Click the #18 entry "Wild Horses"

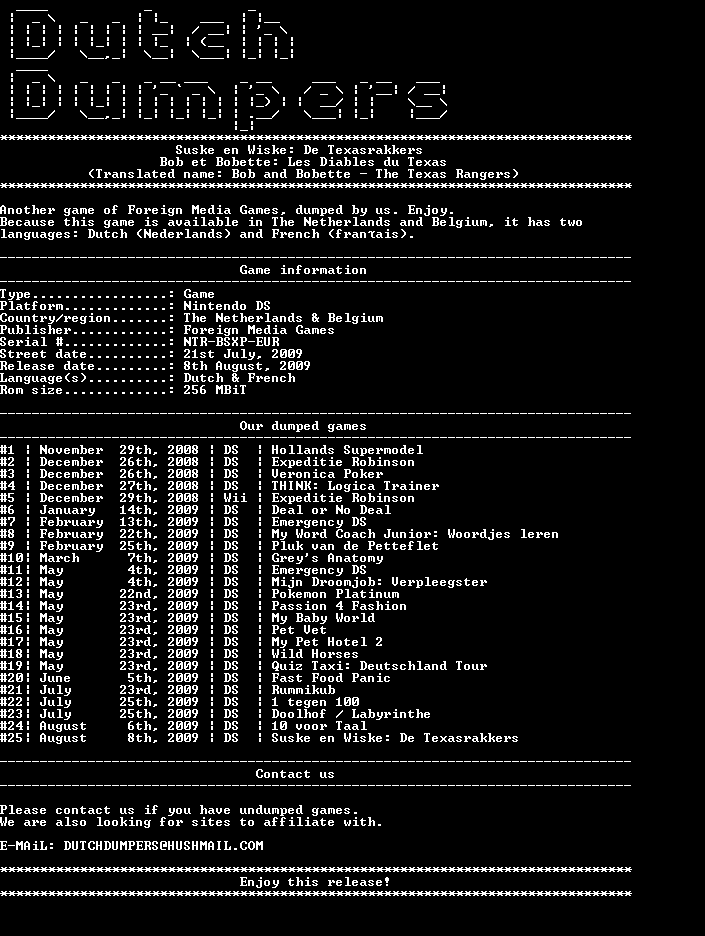(315, 654)
